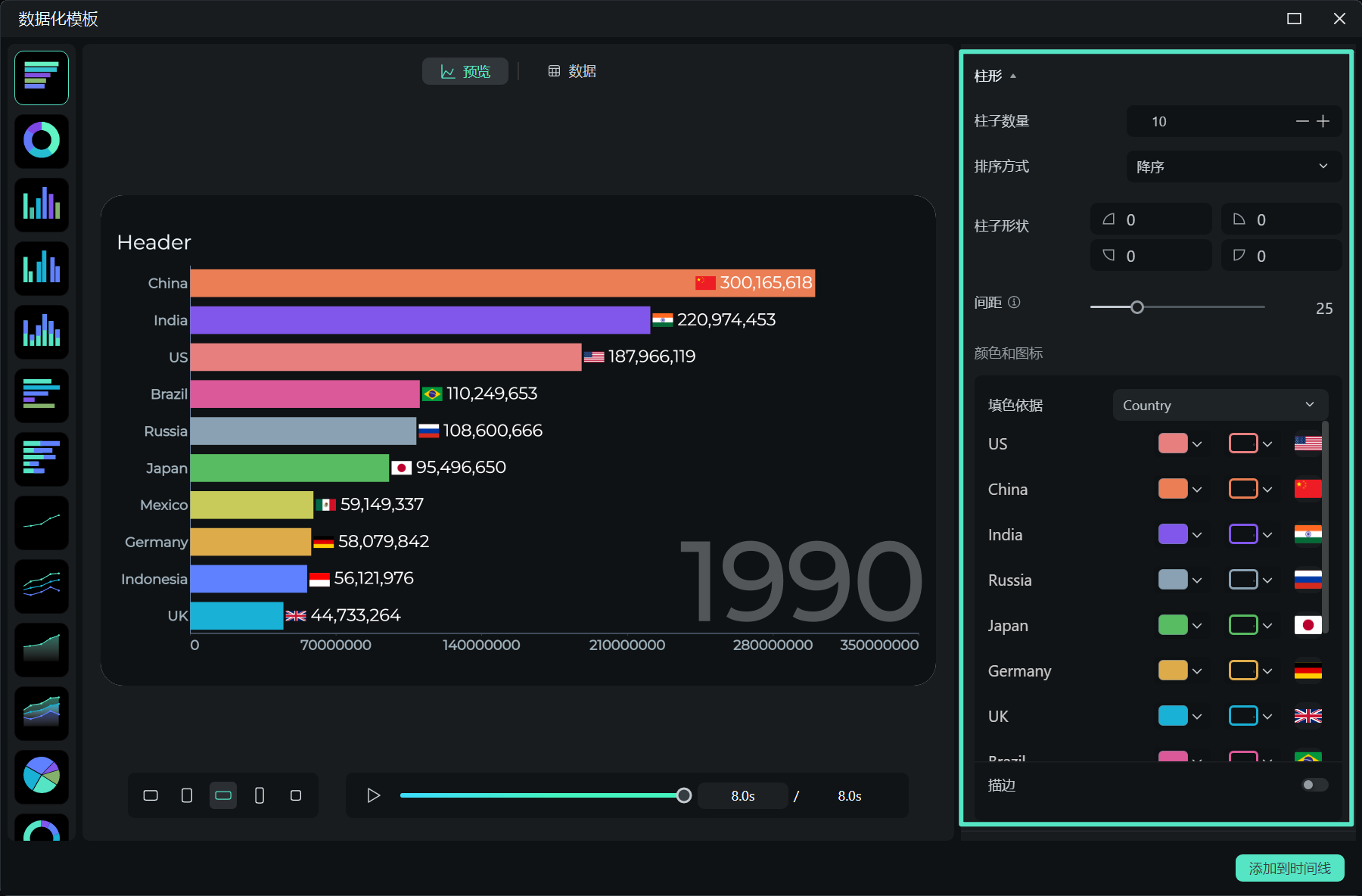Select the pie chart template icon
The height and width of the screenshot is (896, 1362).
42,776
